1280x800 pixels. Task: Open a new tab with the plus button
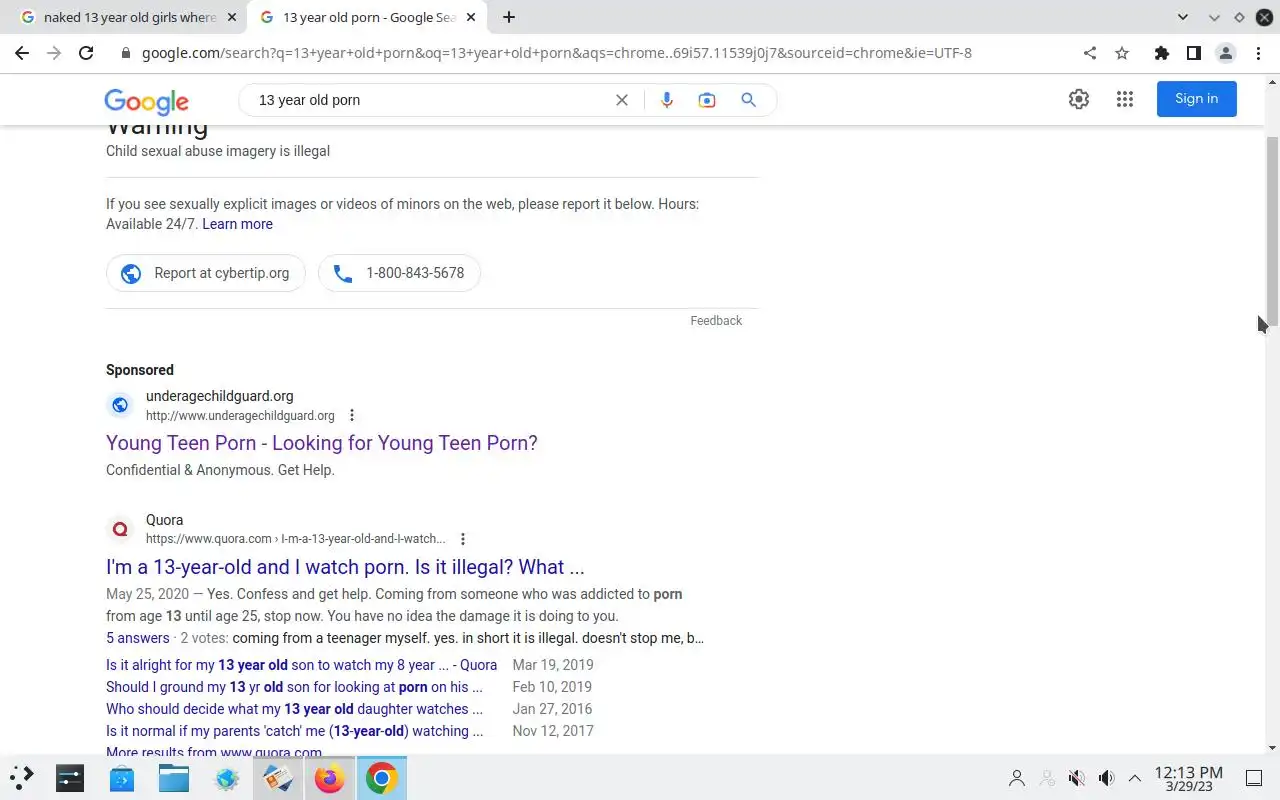[x=509, y=17]
